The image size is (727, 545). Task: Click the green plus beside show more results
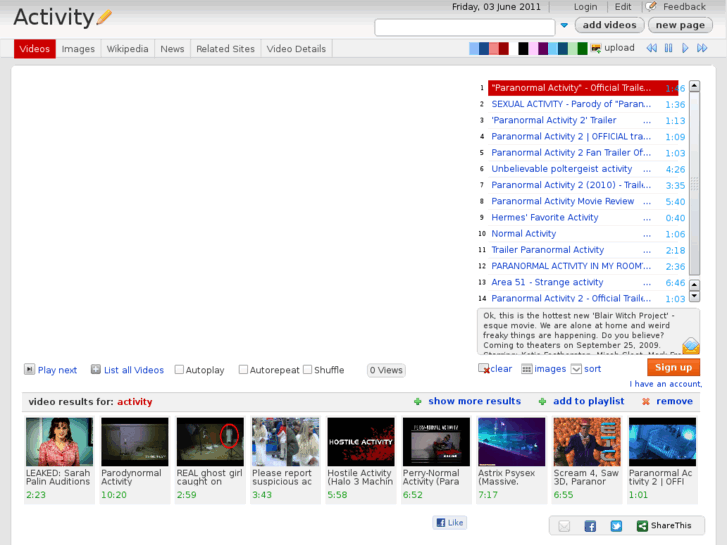(418, 402)
